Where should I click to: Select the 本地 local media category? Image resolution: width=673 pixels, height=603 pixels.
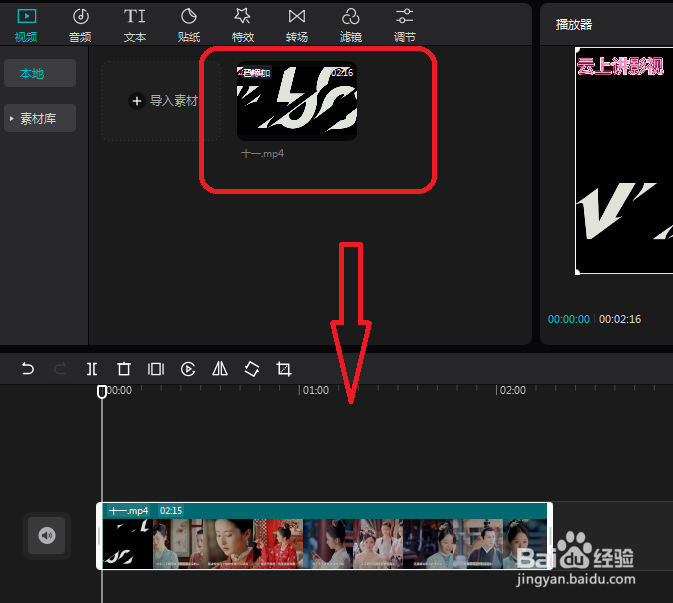coord(40,73)
